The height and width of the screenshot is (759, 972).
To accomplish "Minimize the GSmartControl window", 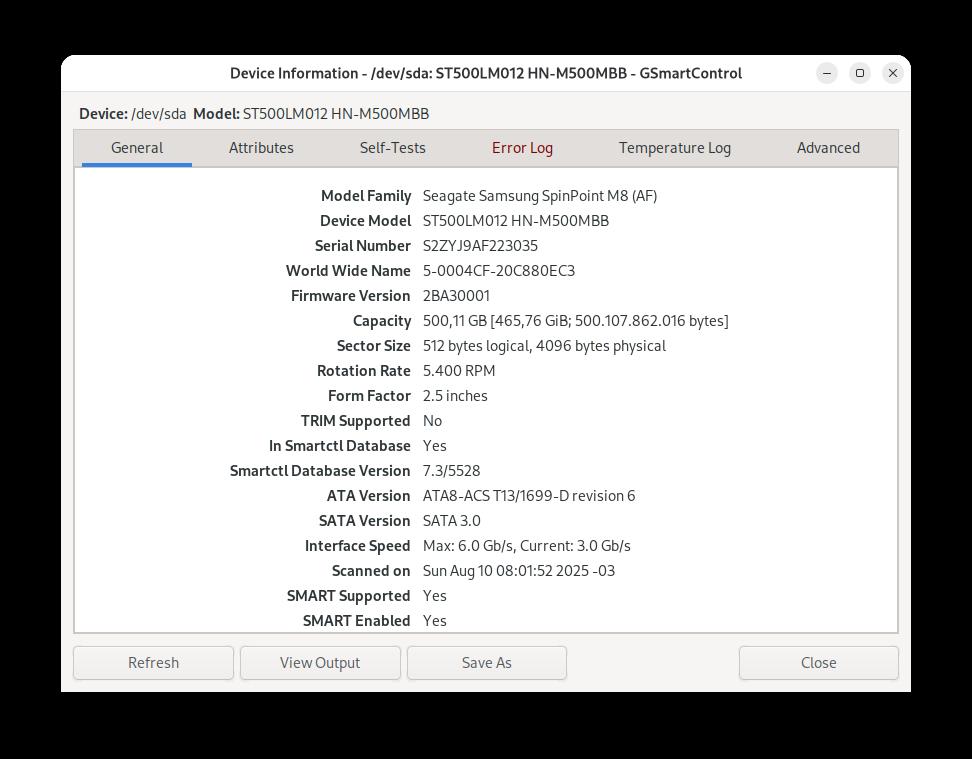I will tap(827, 73).
